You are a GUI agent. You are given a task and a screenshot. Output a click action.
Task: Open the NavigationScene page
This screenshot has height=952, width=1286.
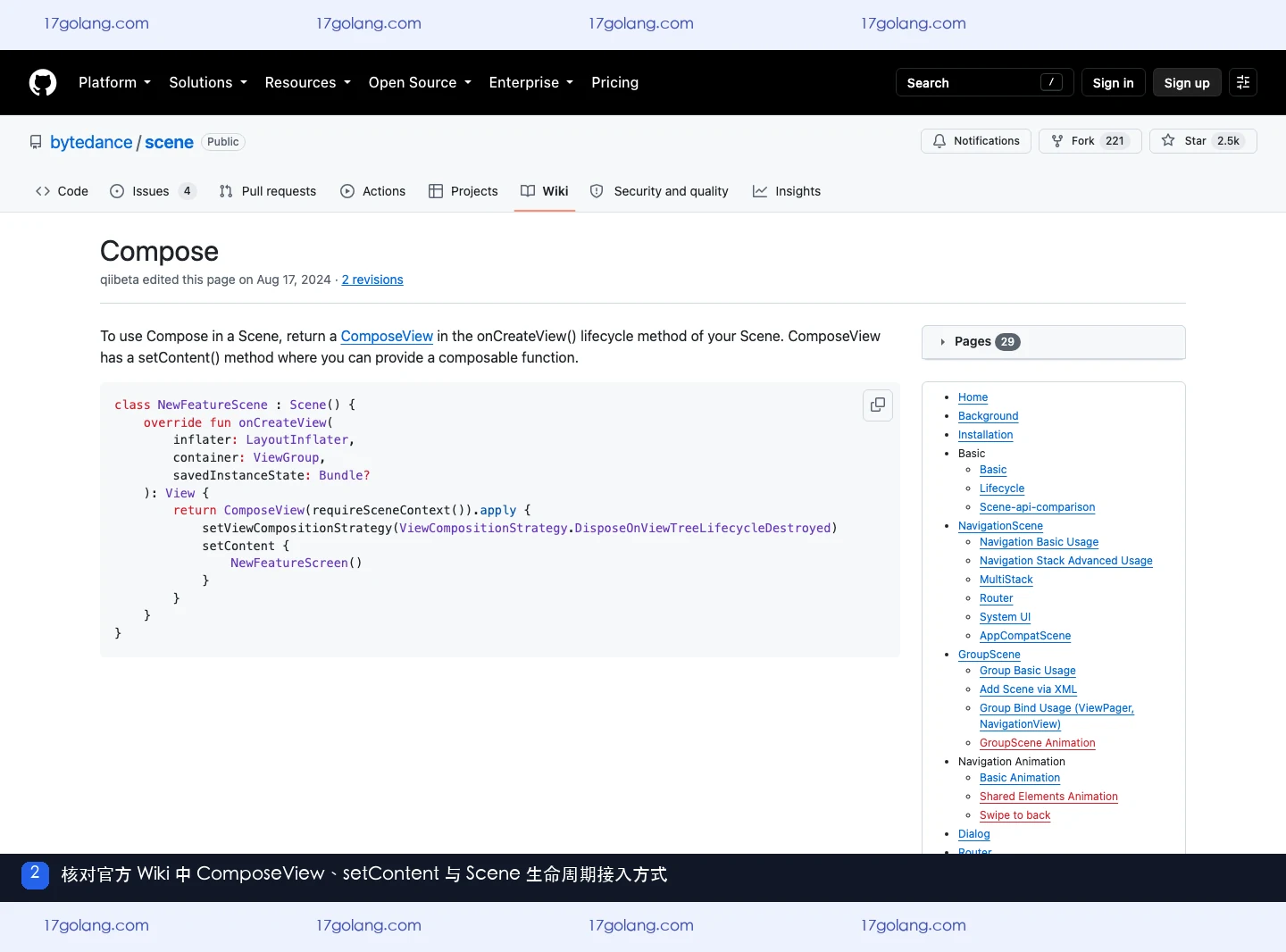pos(1000,526)
